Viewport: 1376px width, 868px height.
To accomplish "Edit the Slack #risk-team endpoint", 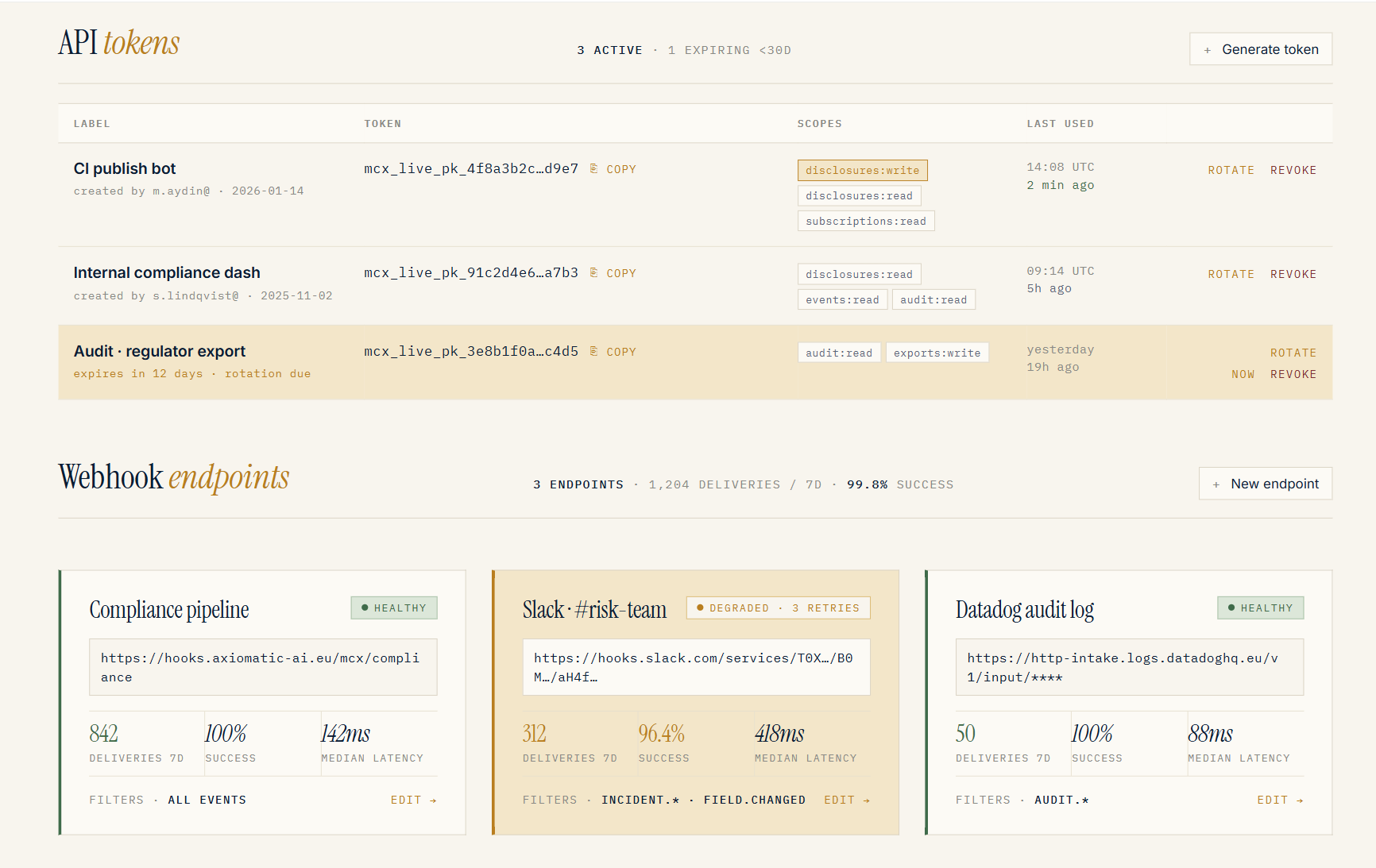I will click(x=847, y=800).
